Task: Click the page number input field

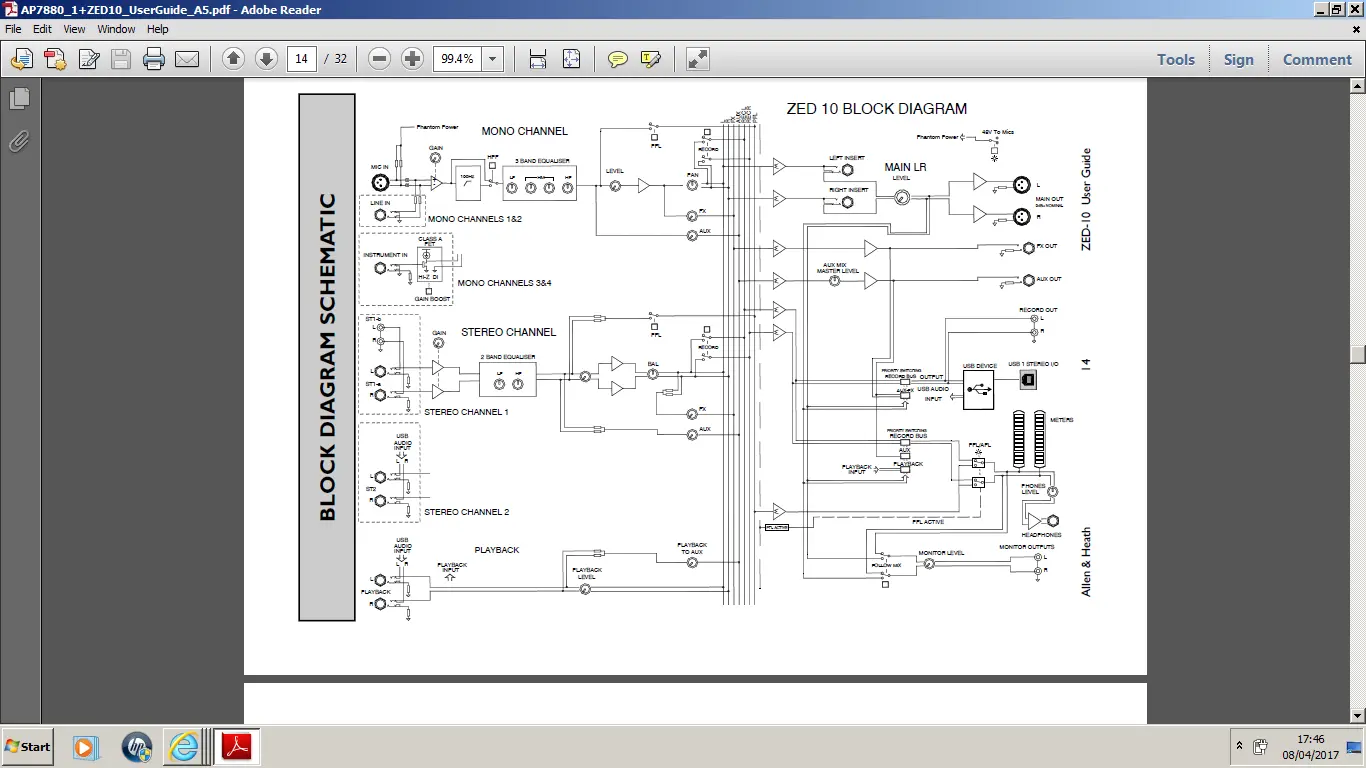Action: pyautogui.click(x=301, y=59)
